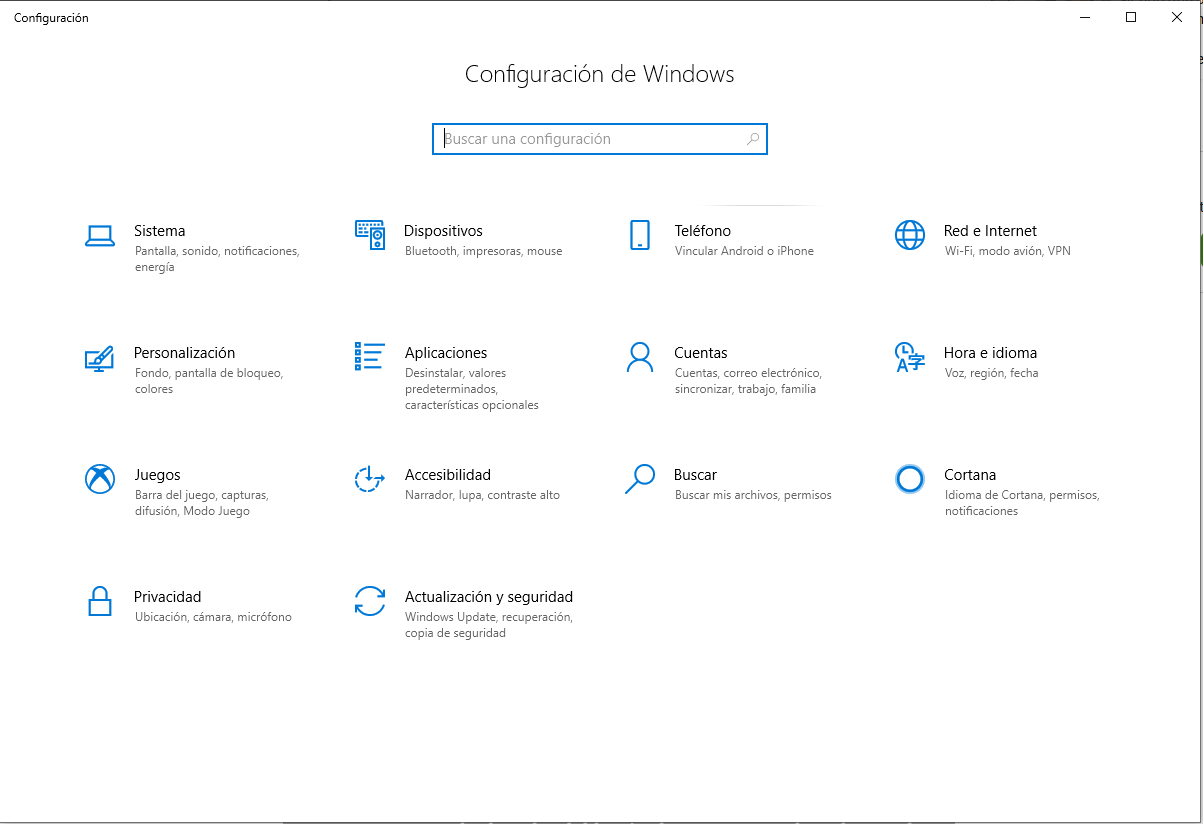
Task: Open Hora e idioma via its clock-letter icon
Action: point(908,357)
